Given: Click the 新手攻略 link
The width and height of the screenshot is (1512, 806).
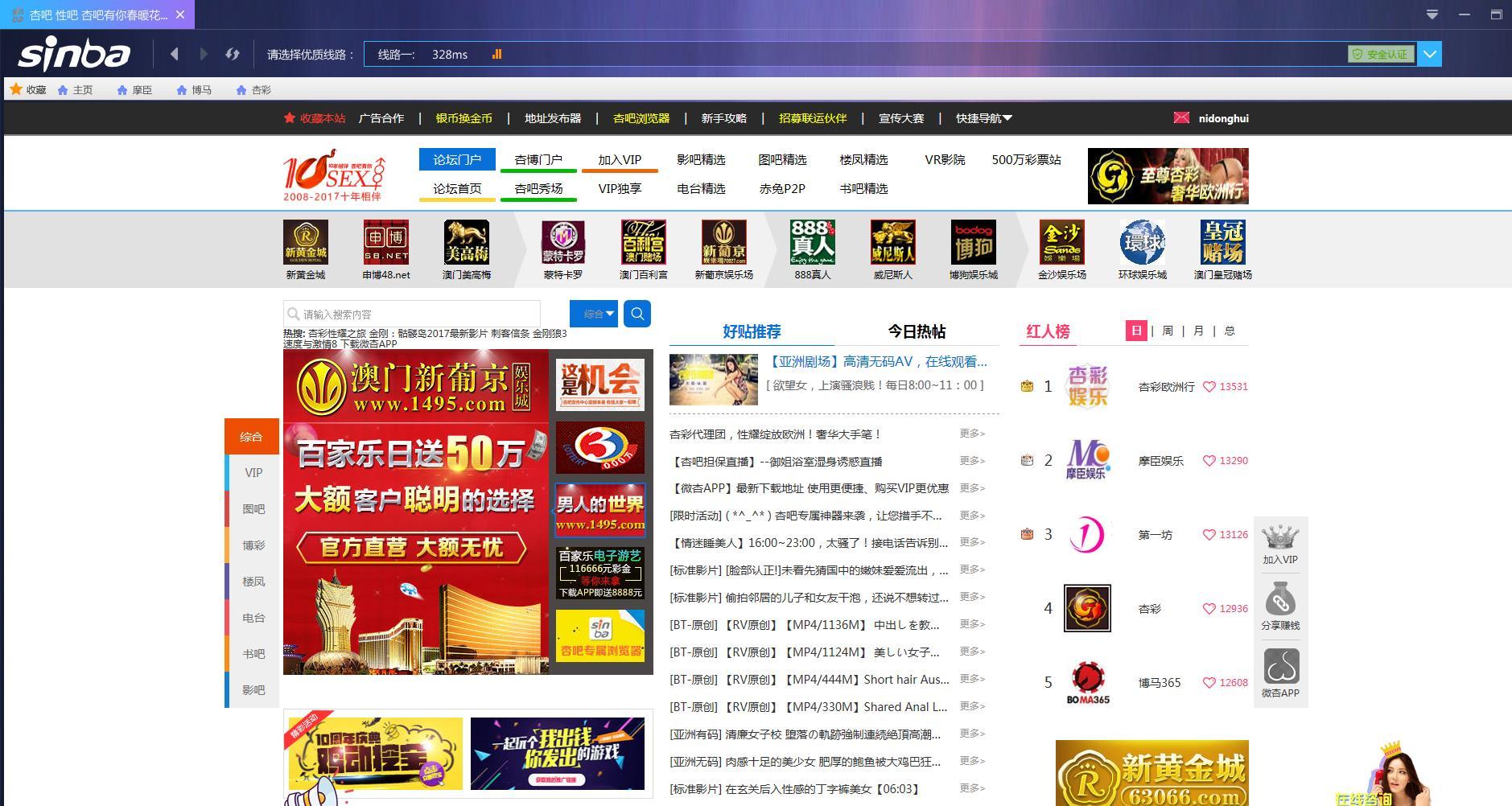Looking at the screenshot, I should point(724,118).
